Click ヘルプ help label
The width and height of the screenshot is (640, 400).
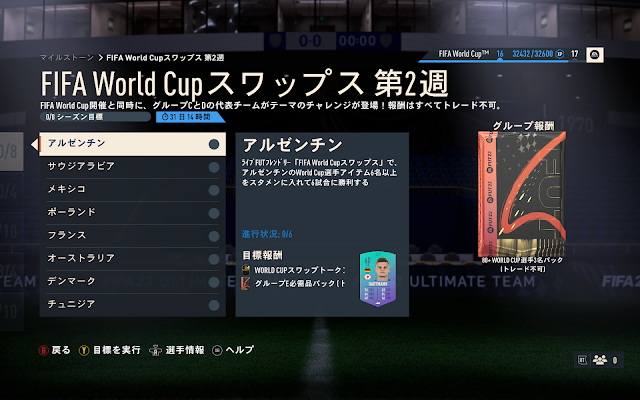pos(240,350)
